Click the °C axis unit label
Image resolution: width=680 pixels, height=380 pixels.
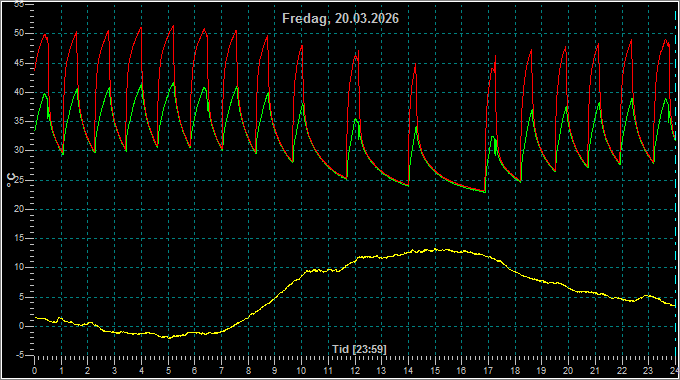pyautogui.click(x=11, y=180)
